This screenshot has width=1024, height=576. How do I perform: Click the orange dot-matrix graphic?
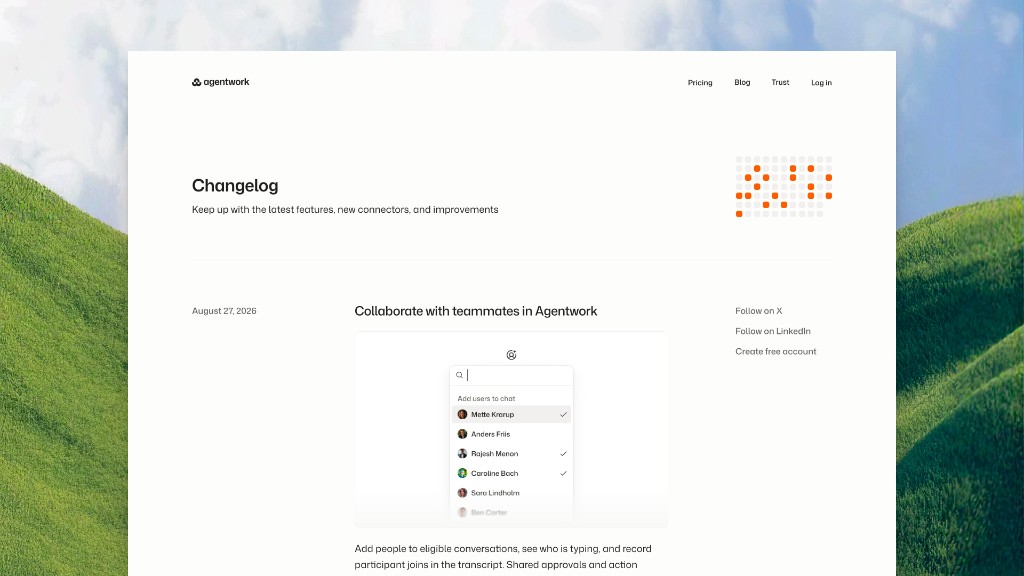783,186
